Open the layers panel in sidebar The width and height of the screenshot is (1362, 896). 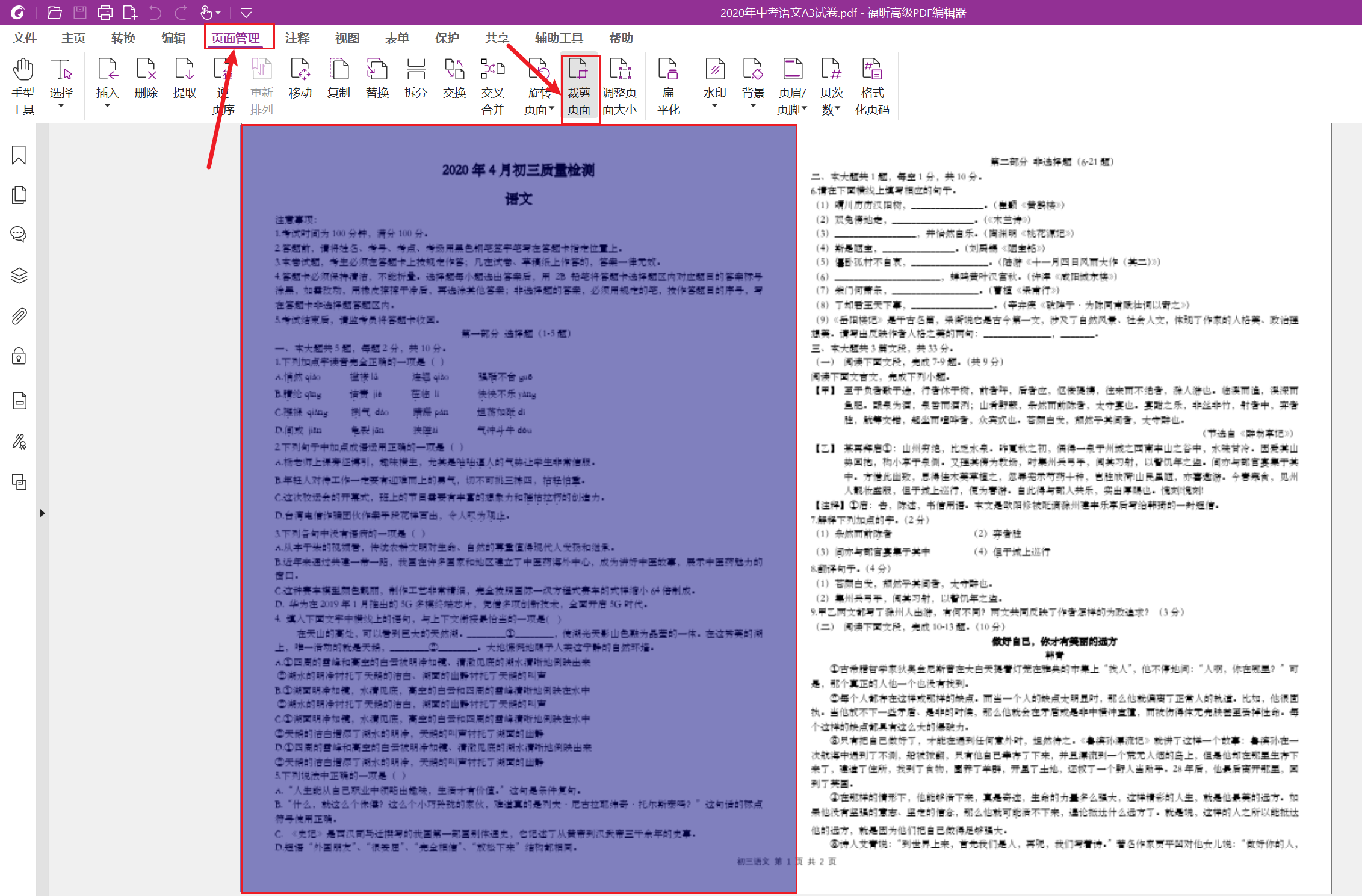coord(19,276)
